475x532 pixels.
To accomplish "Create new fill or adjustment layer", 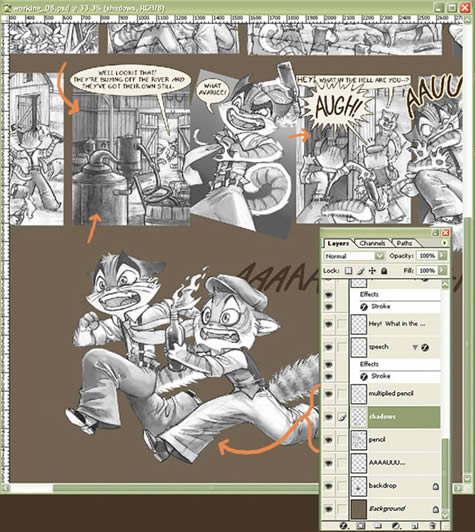I will 396,526.
